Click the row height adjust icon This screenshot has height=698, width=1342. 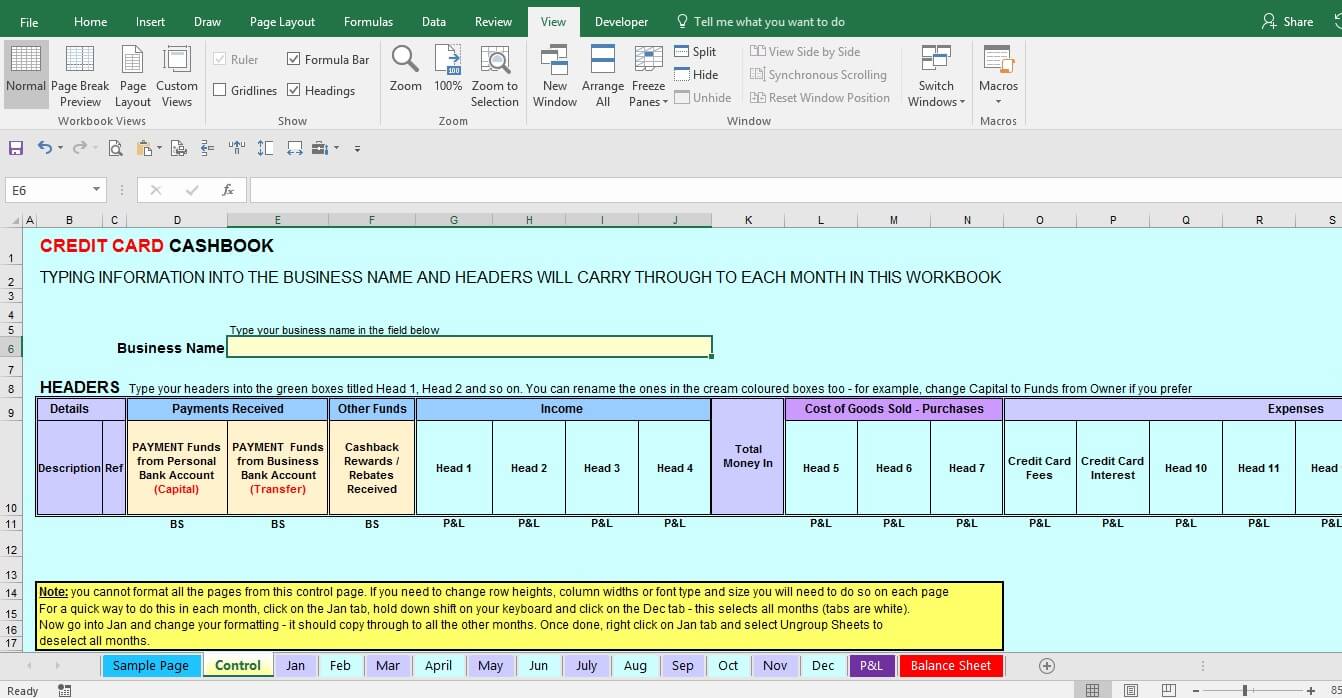tap(265, 148)
